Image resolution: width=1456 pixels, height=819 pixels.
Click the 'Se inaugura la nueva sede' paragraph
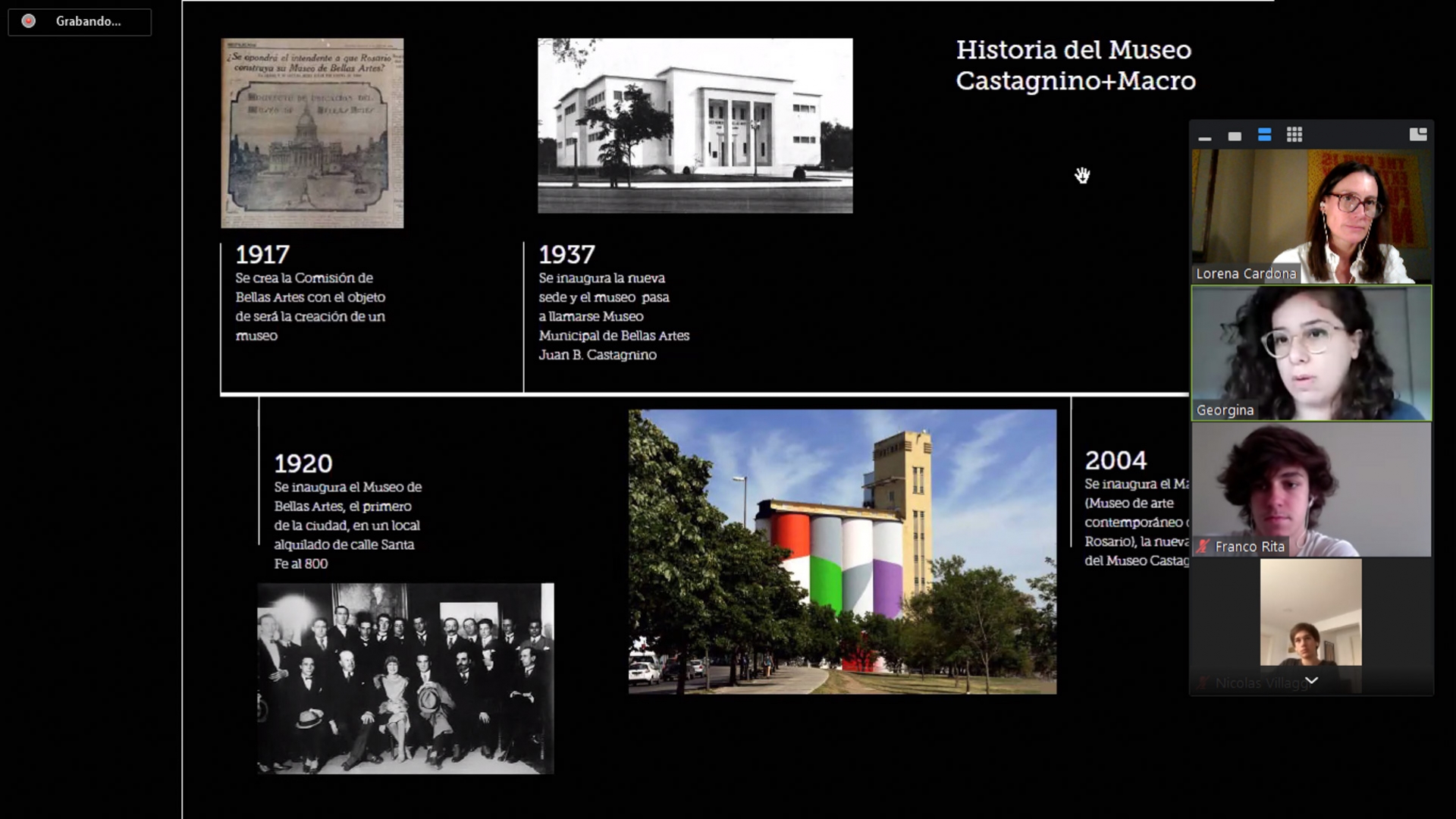click(614, 316)
